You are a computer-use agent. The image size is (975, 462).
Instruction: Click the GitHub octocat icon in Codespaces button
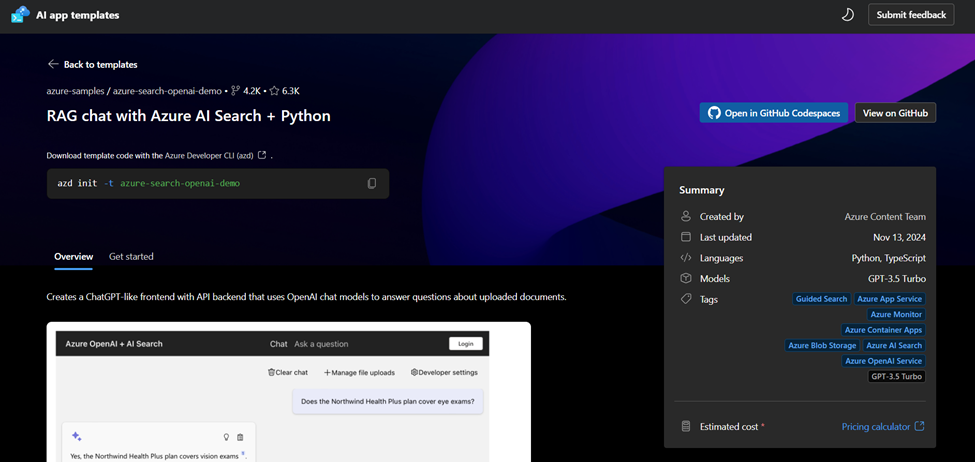(714, 113)
